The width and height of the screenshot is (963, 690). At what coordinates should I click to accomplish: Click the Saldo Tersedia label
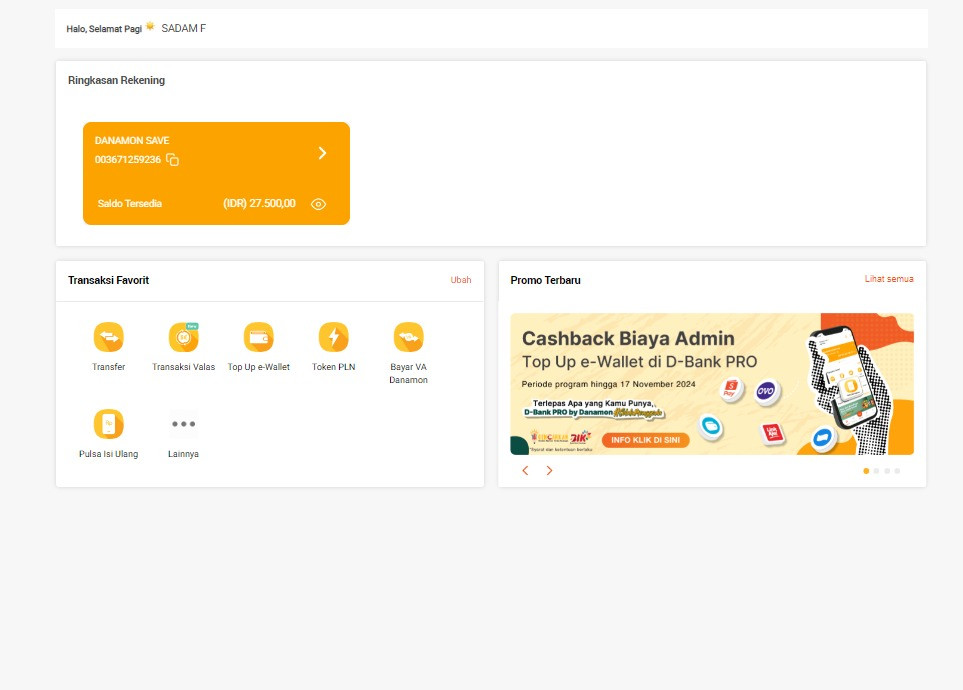tap(130, 203)
